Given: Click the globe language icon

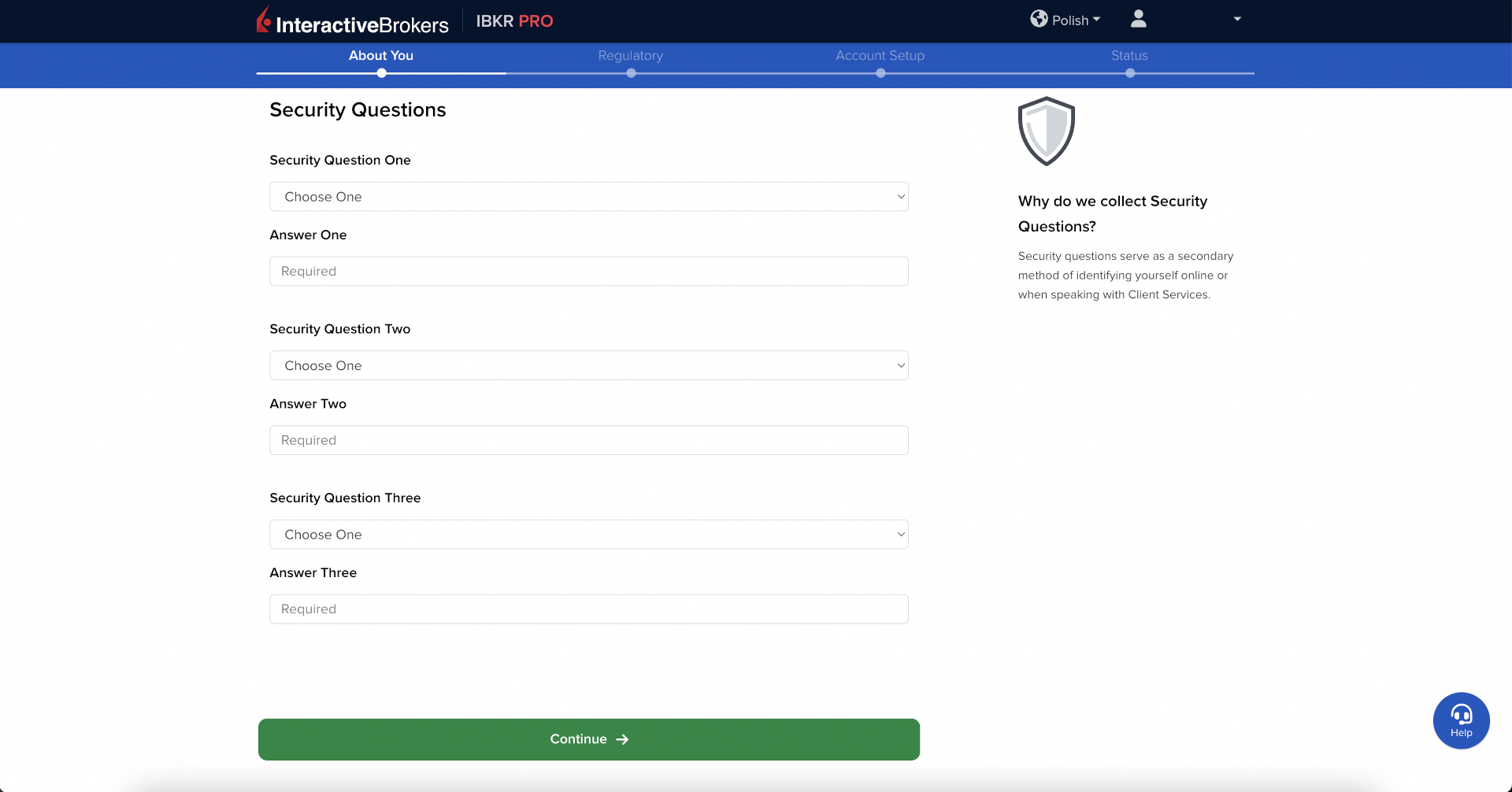Looking at the screenshot, I should pyautogui.click(x=1039, y=19).
